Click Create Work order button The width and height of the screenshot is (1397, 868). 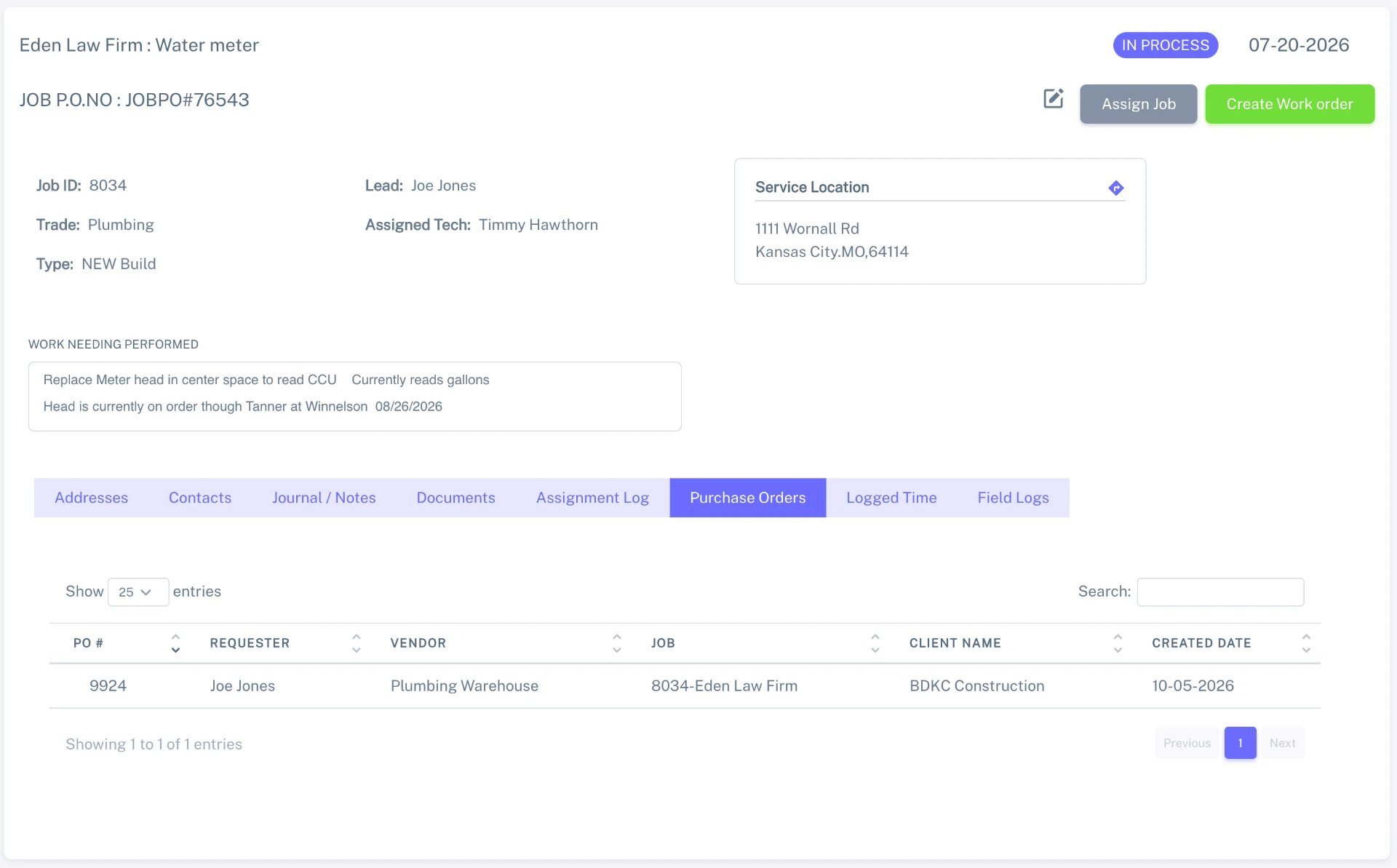(1289, 104)
